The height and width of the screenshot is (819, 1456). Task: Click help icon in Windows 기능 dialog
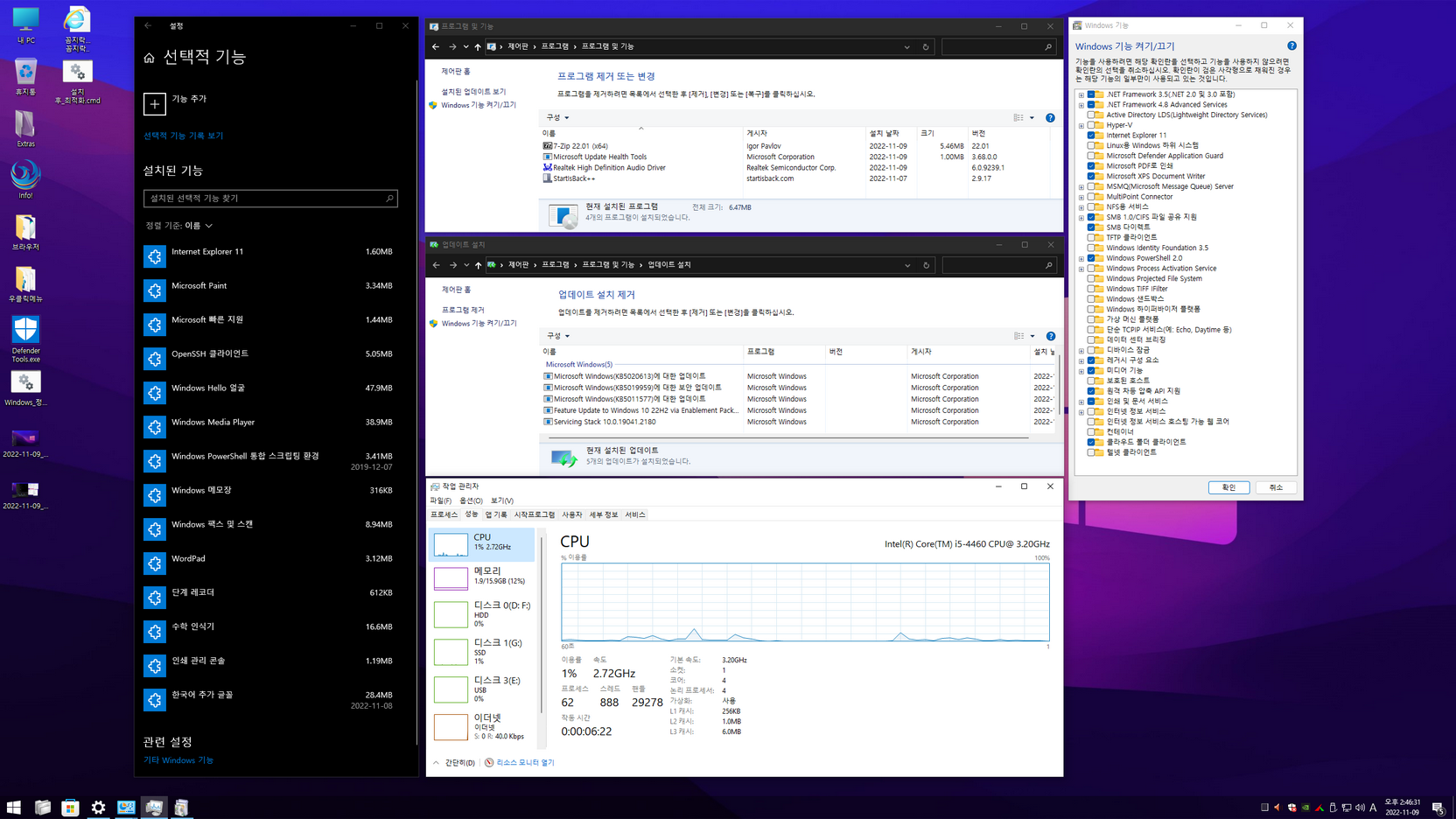click(1291, 46)
